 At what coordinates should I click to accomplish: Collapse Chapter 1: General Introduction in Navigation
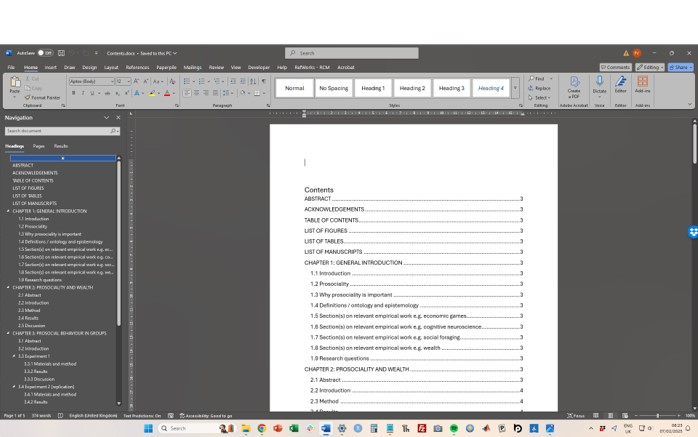tap(9, 211)
